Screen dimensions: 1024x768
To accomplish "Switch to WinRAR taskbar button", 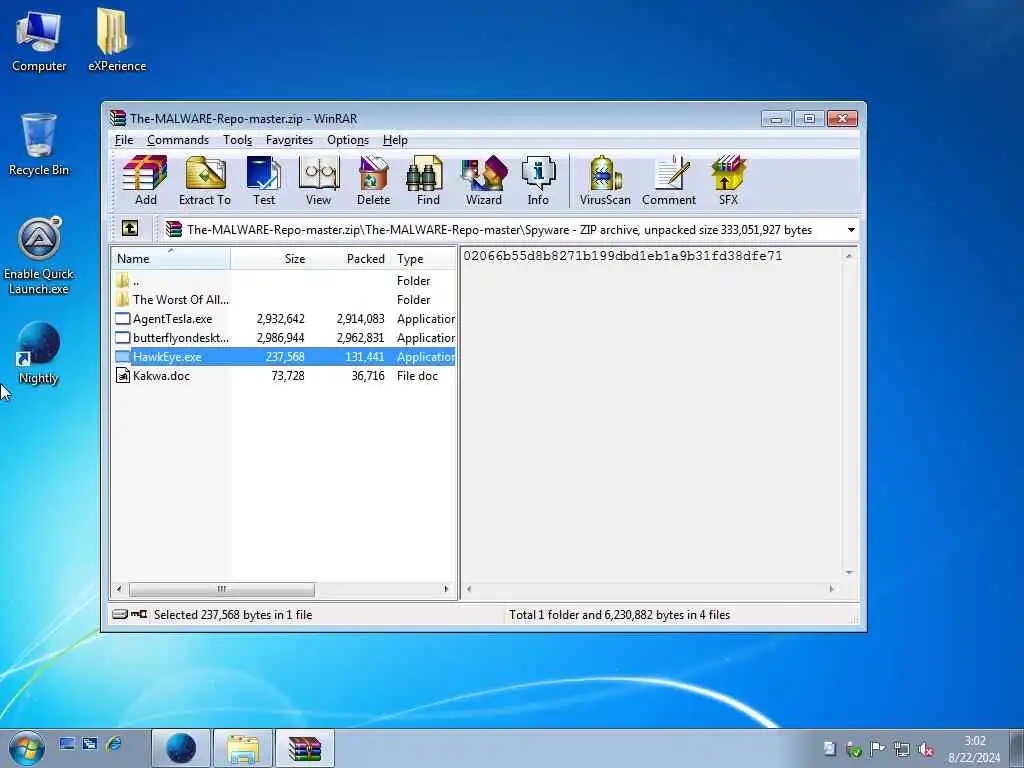I will click(304, 748).
